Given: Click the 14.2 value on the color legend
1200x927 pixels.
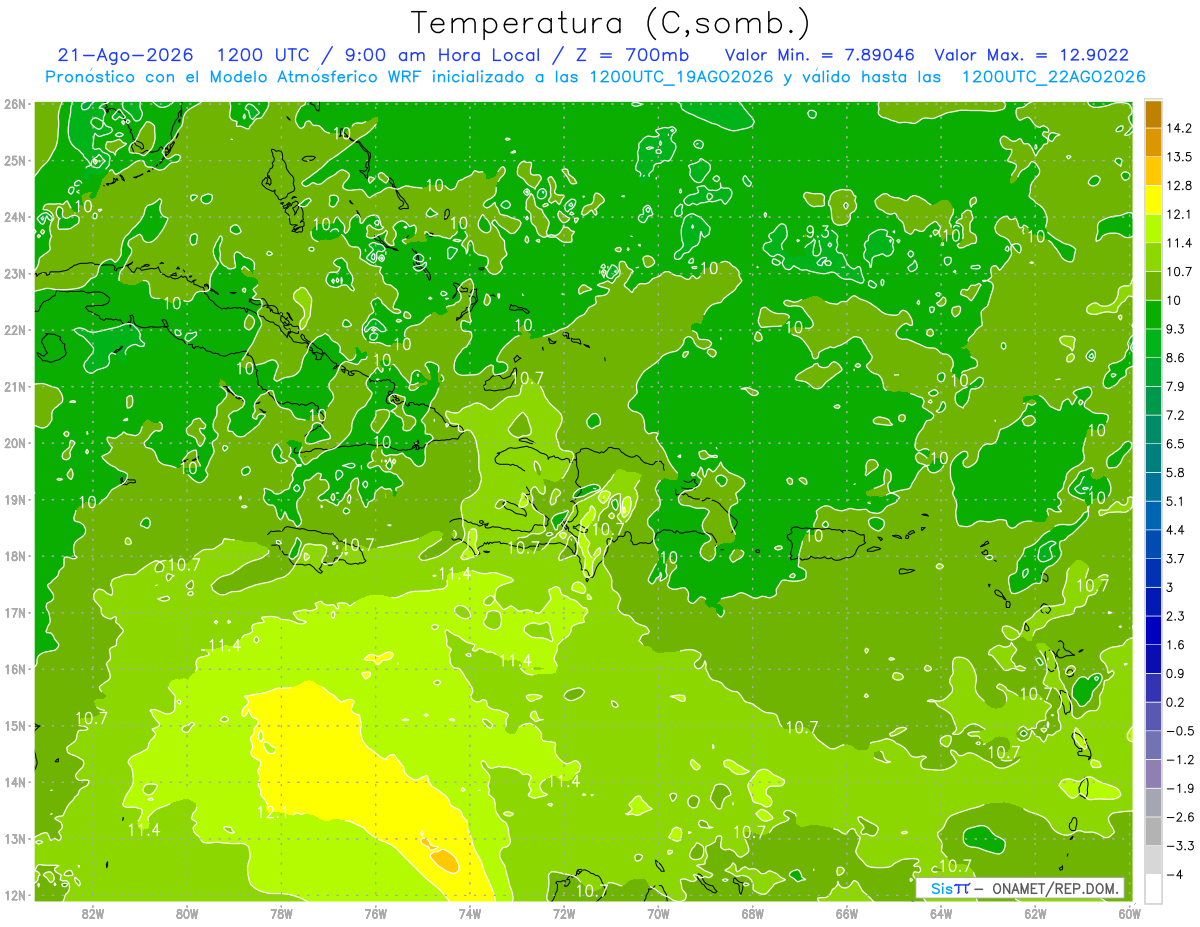Looking at the screenshot, I should point(1179,128).
